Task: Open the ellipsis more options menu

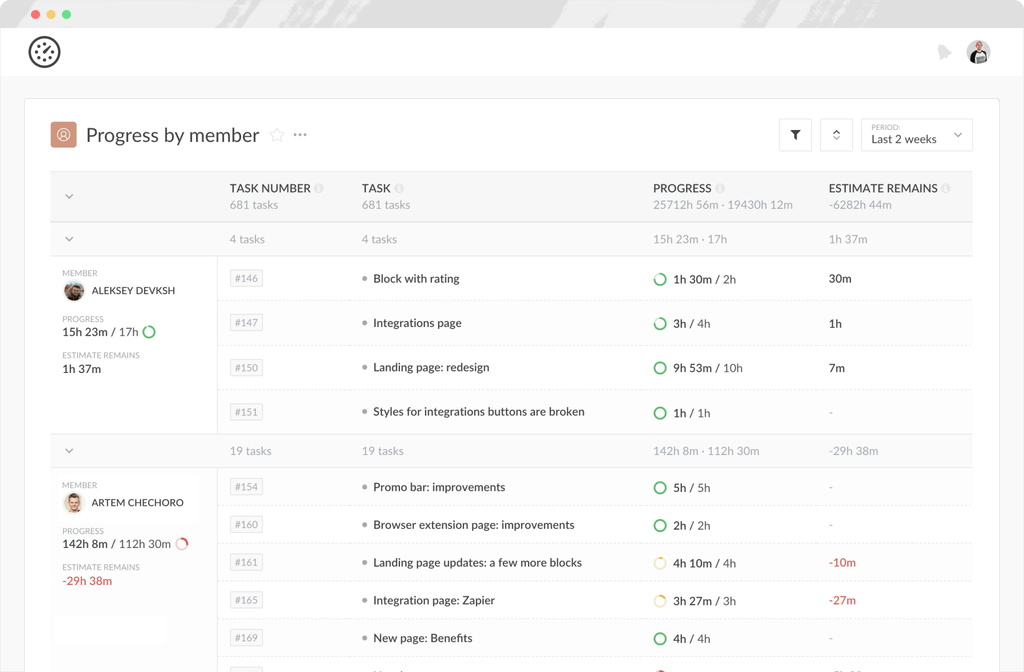Action: click(x=299, y=134)
